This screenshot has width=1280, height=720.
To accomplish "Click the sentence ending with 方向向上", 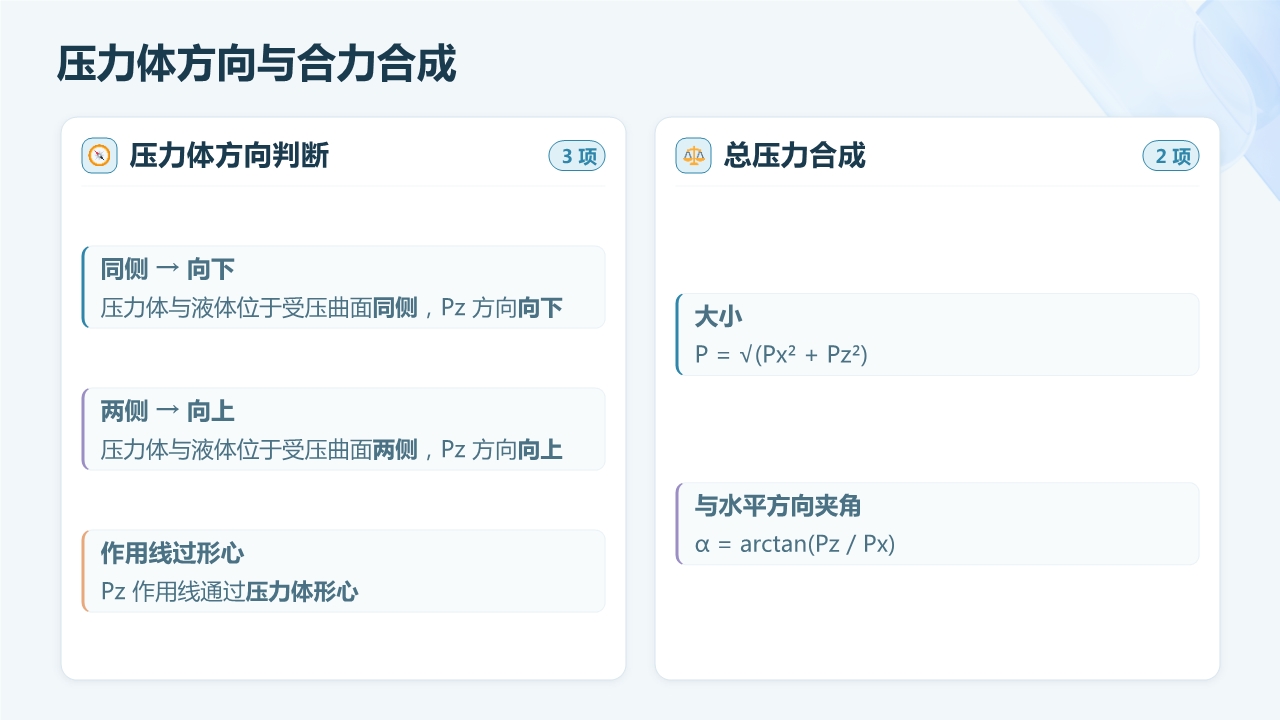I will [x=331, y=449].
